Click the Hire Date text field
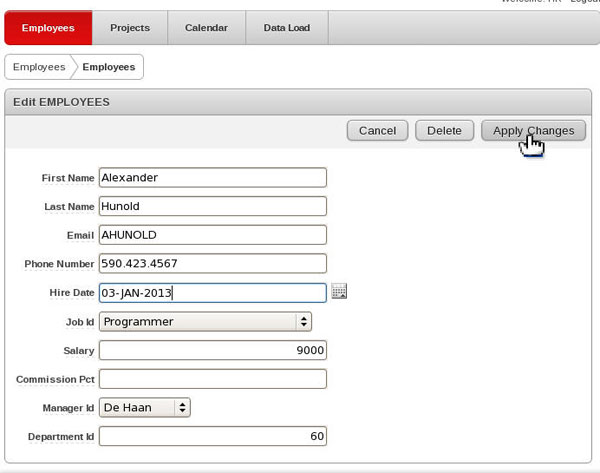 pos(213,293)
